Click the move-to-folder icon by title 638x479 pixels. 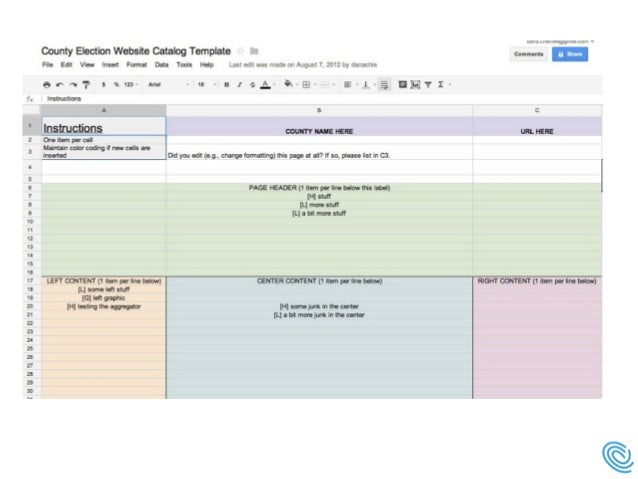pos(254,51)
